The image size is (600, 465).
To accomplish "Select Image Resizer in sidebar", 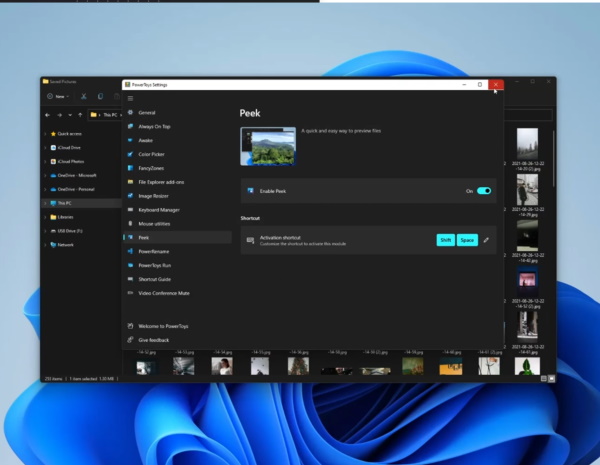I will click(154, 196).
